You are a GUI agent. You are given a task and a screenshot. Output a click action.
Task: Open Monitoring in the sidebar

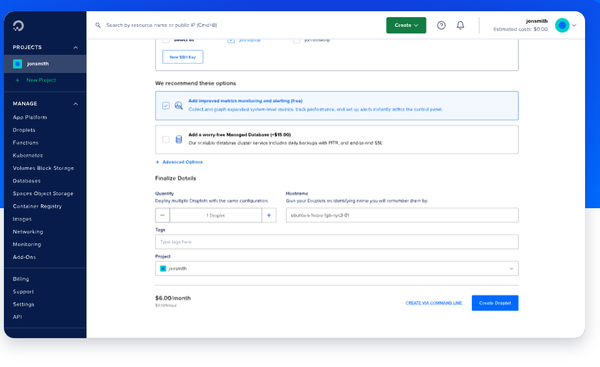[x=27, y=244]
